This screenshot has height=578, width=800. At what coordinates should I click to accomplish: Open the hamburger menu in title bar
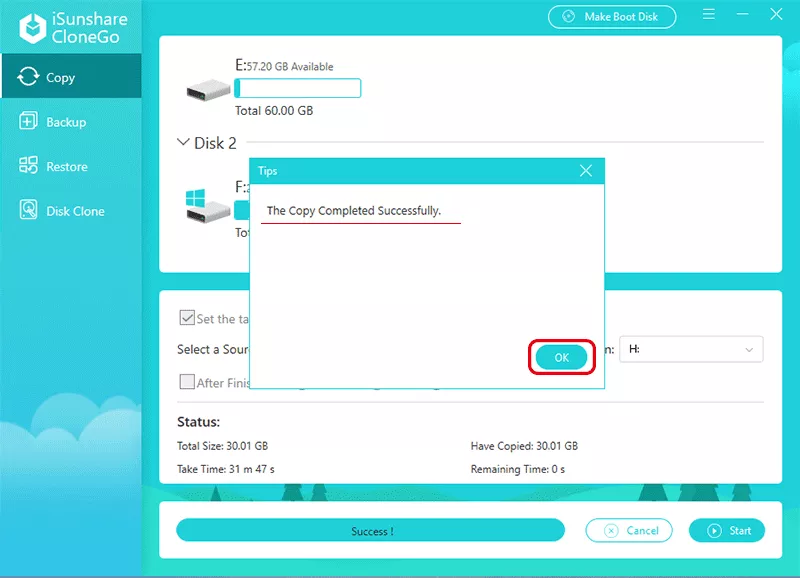coord(708,16)
